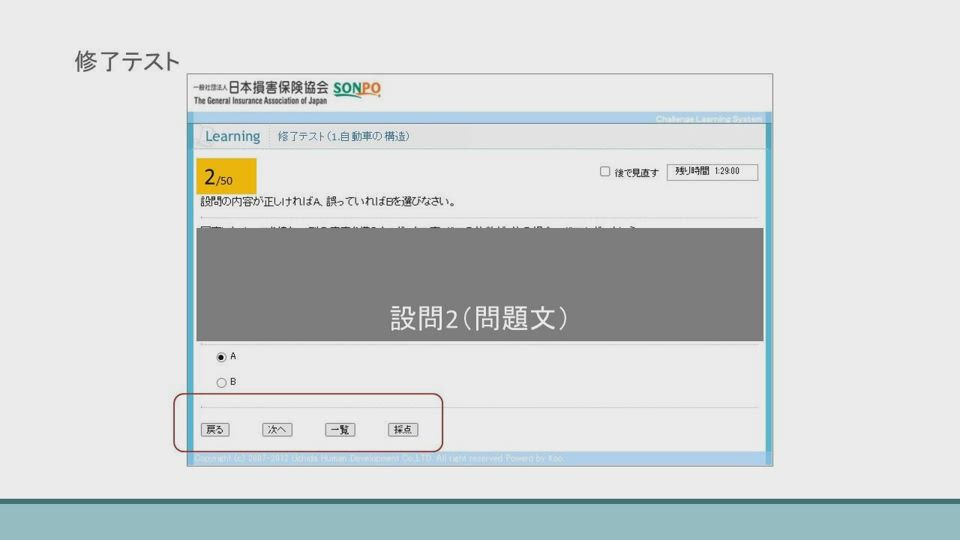Click the 残り時間 remaining time field

tap(712, 172)
